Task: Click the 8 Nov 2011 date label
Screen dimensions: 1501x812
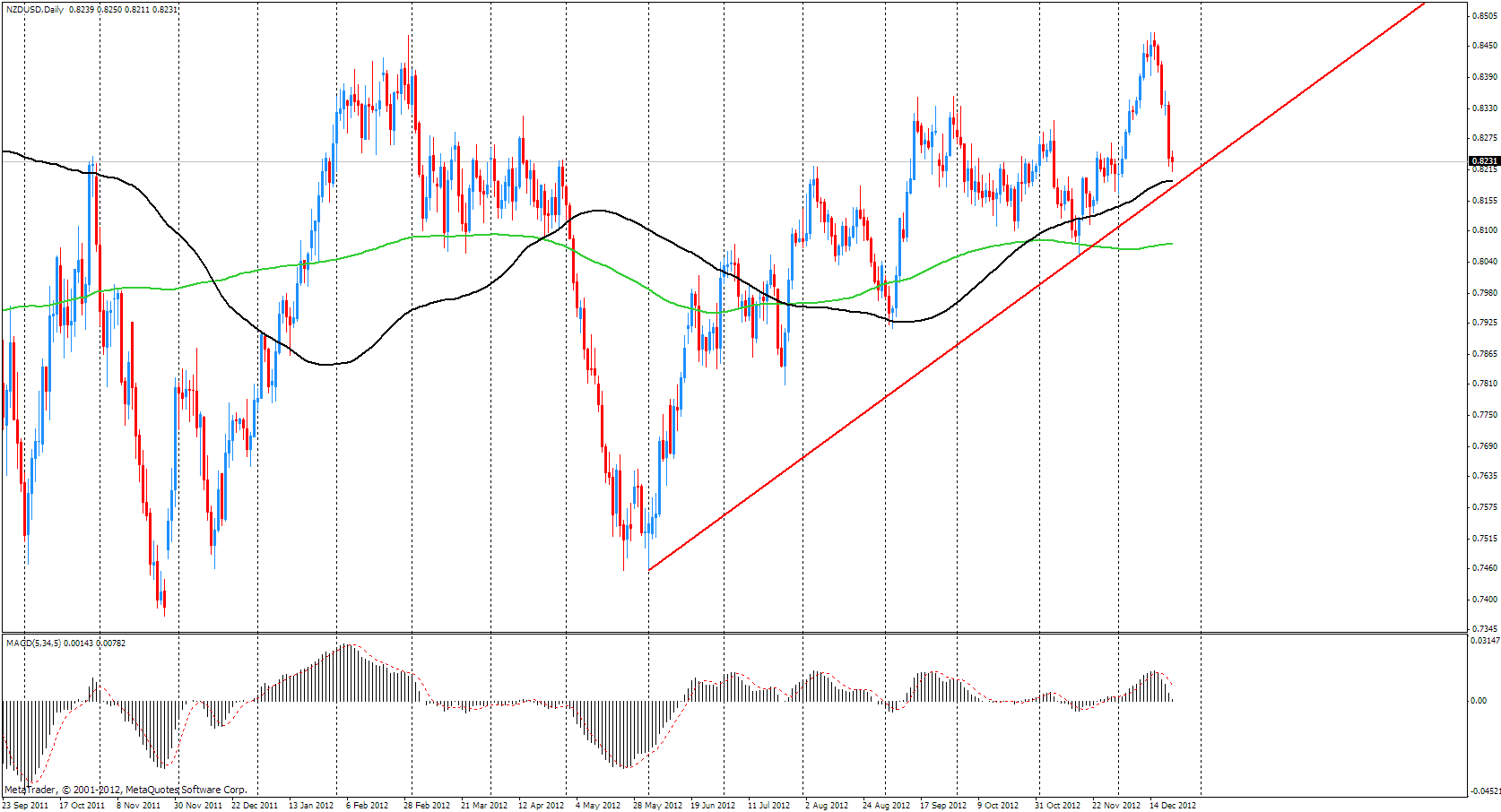Action: (139, 805)
